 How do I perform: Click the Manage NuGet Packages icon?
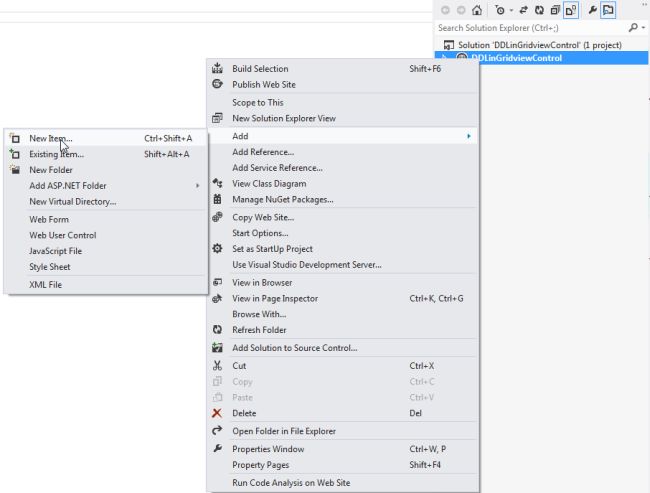[217, 199]
